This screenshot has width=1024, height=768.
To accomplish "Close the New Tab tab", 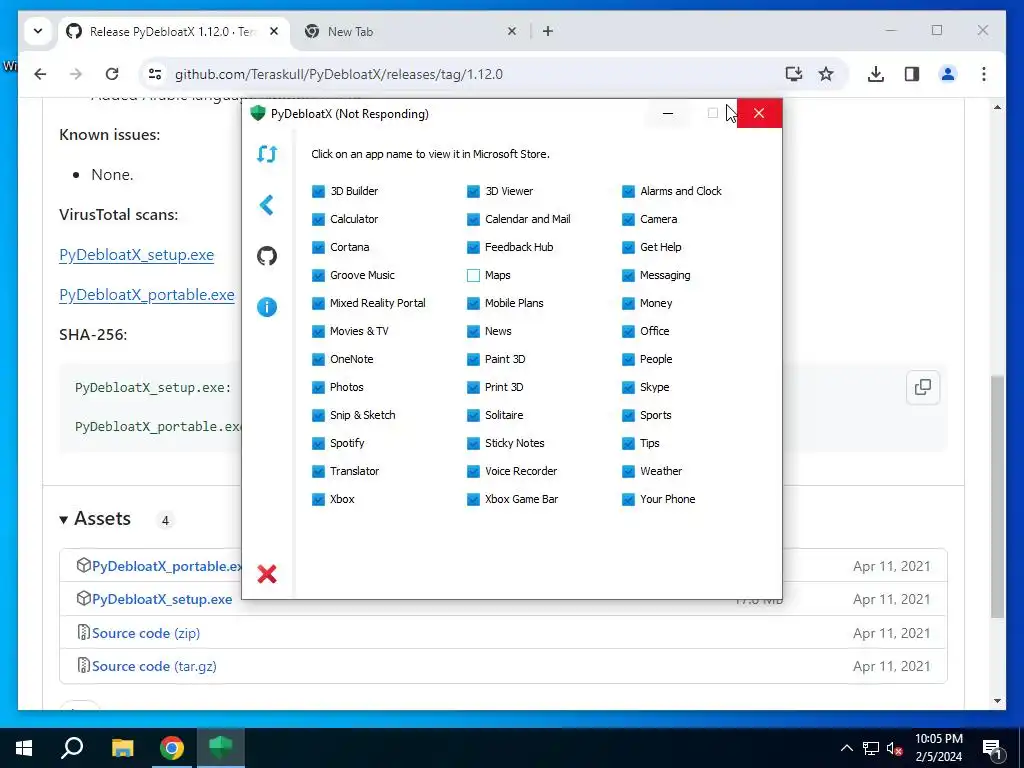I will coord(512,31).
